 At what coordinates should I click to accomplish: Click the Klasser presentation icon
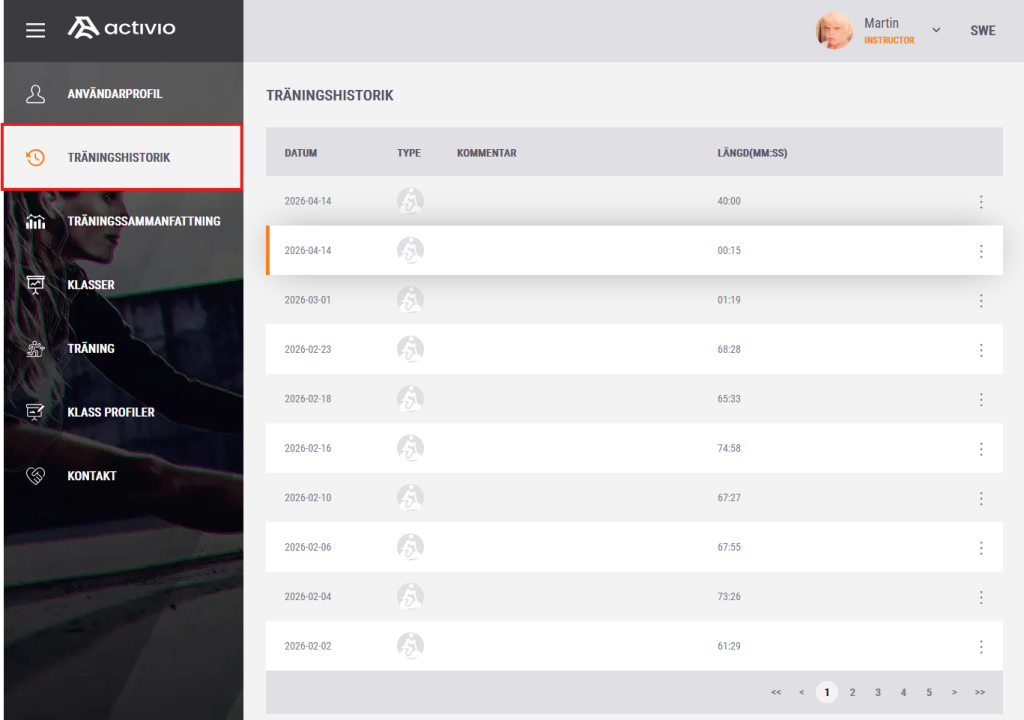click(x=35, y=285)
